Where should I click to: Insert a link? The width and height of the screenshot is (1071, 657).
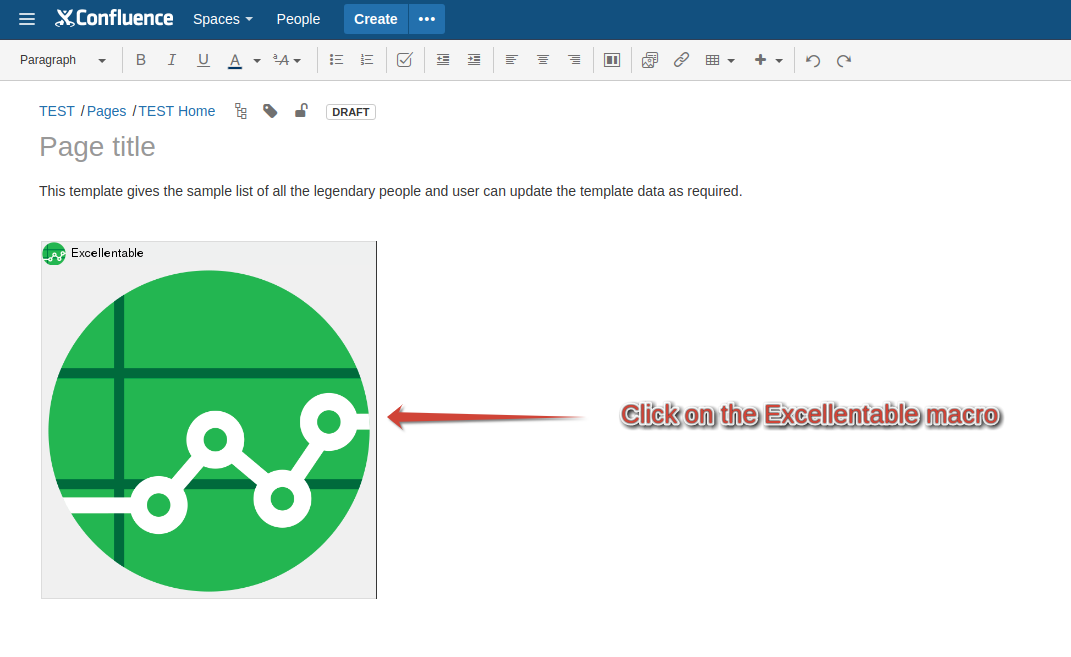click(x=681, y=60)
